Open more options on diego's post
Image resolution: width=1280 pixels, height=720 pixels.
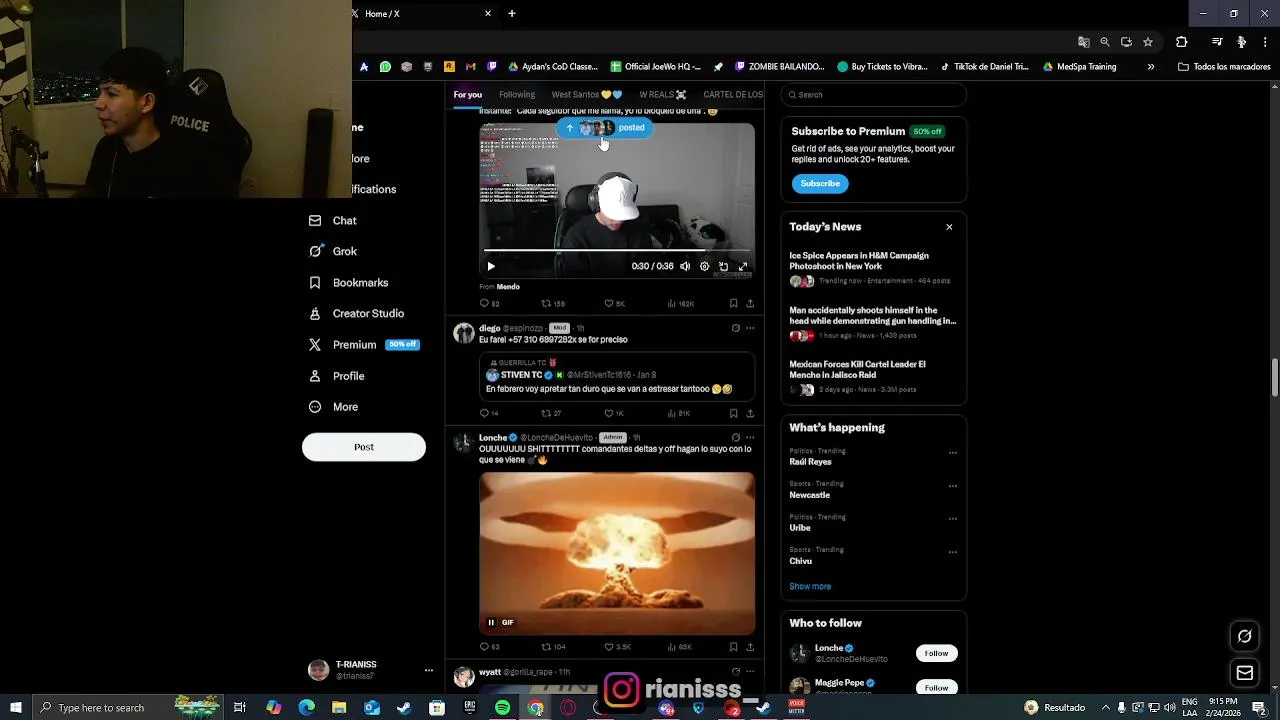pos(750,328)
